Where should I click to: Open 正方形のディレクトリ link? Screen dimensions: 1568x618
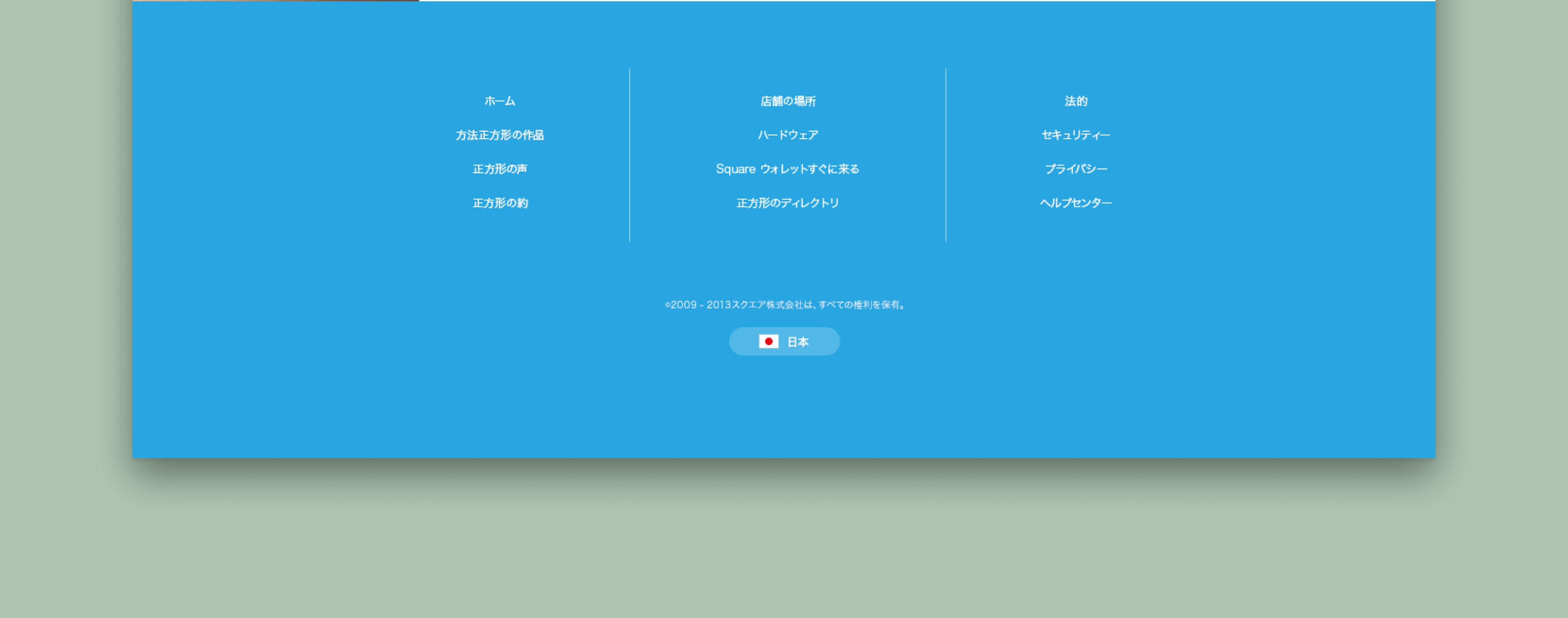point(788,204)
